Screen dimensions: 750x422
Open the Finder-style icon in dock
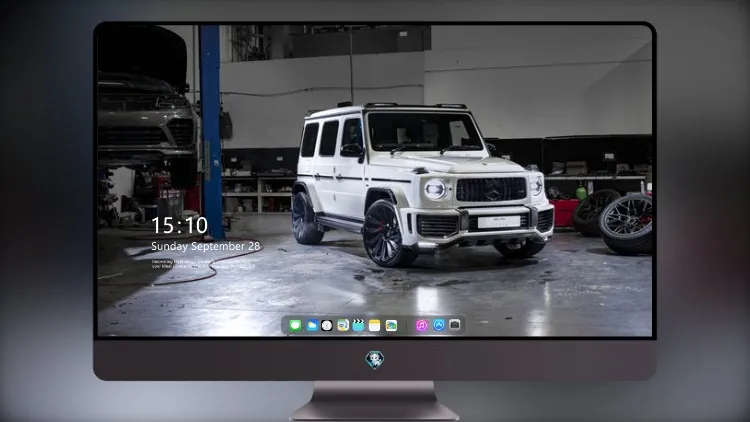(x=342, y=326)
